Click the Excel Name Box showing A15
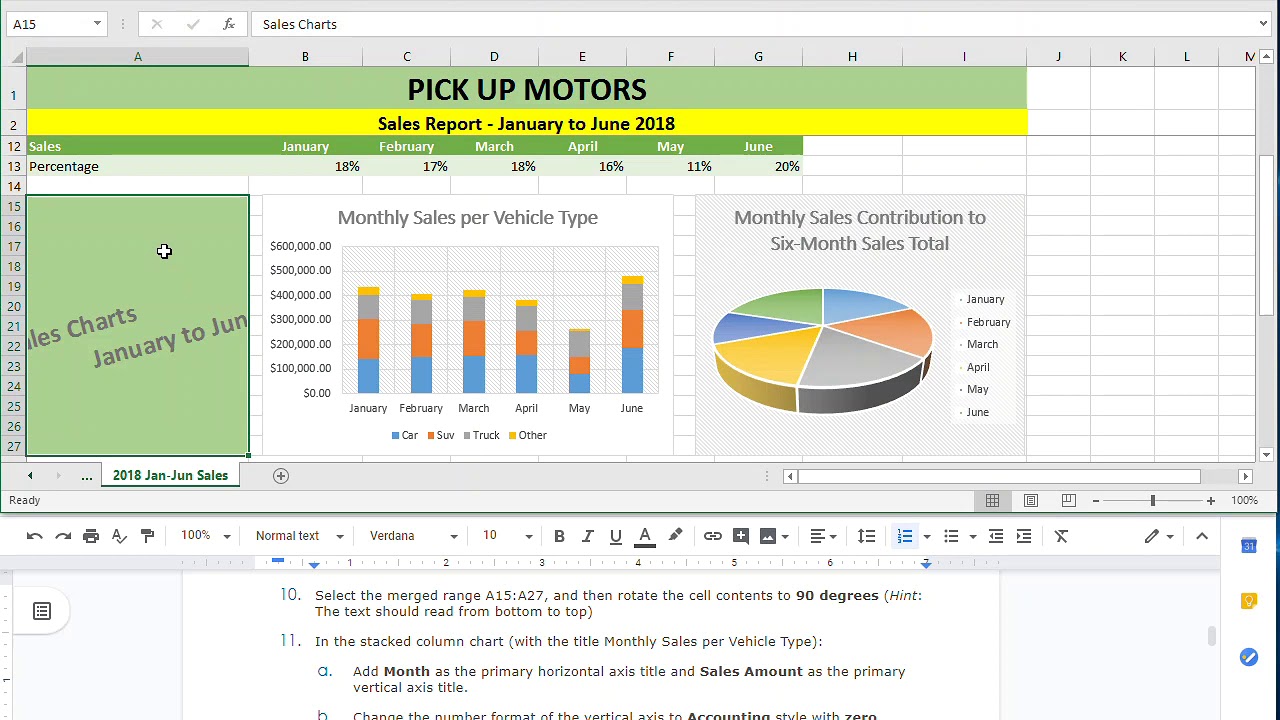1280x720 pixels. pos(49,24)
